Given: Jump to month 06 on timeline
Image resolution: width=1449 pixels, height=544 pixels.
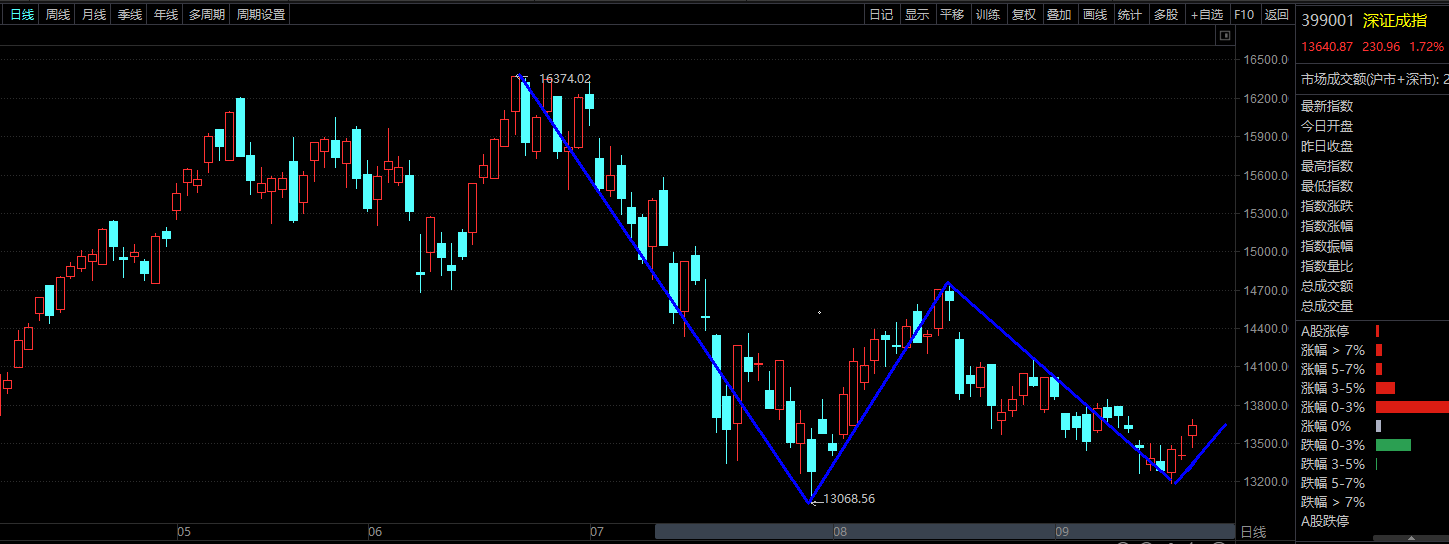Looking at the screenshot, I should pyautogui.click(x=375, y=532).
